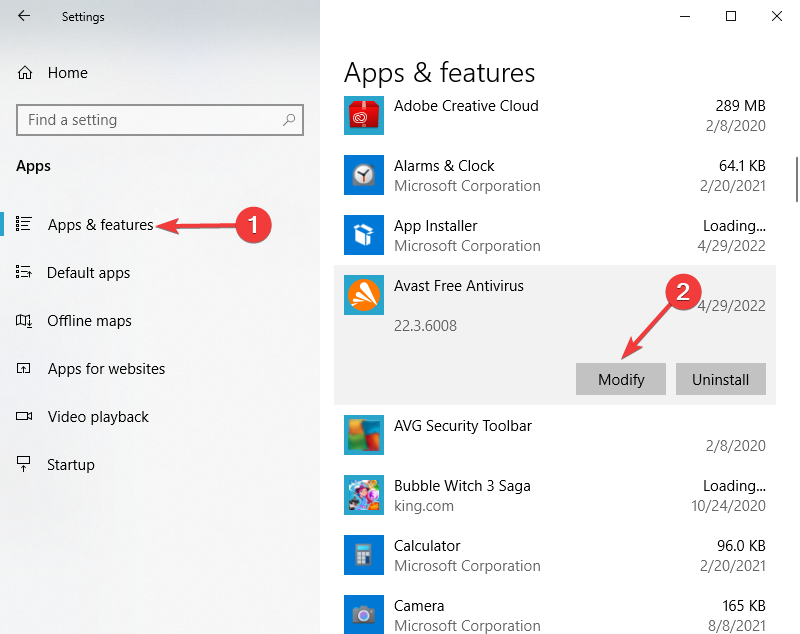The width and height of the screenshot is (800, 634).
Task: Click the apps list vertical scrollbar
Action: coord(796,180)
